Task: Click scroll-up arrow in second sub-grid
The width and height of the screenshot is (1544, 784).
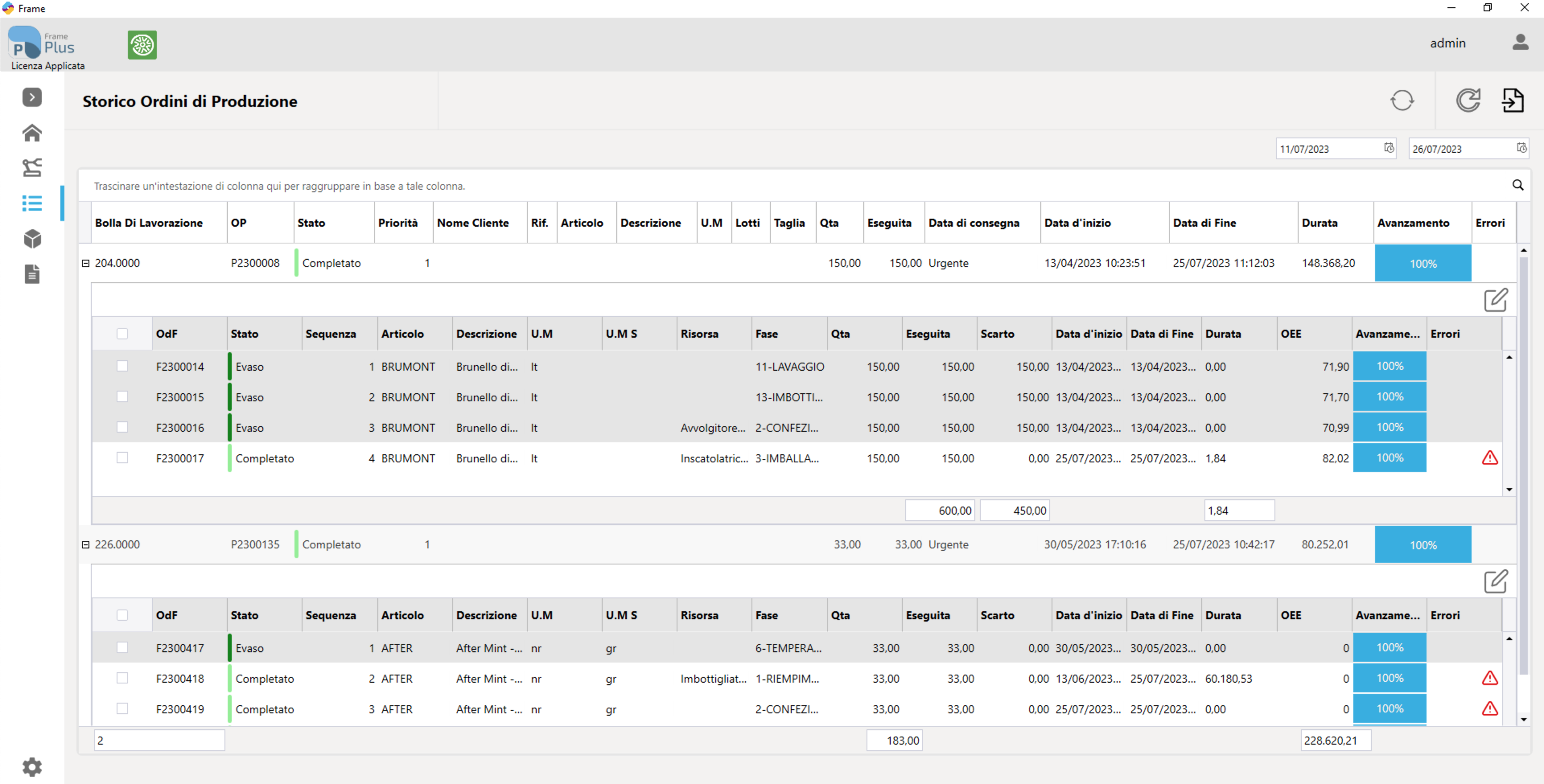Action: pyautogui.click(x=1509, y=639)
